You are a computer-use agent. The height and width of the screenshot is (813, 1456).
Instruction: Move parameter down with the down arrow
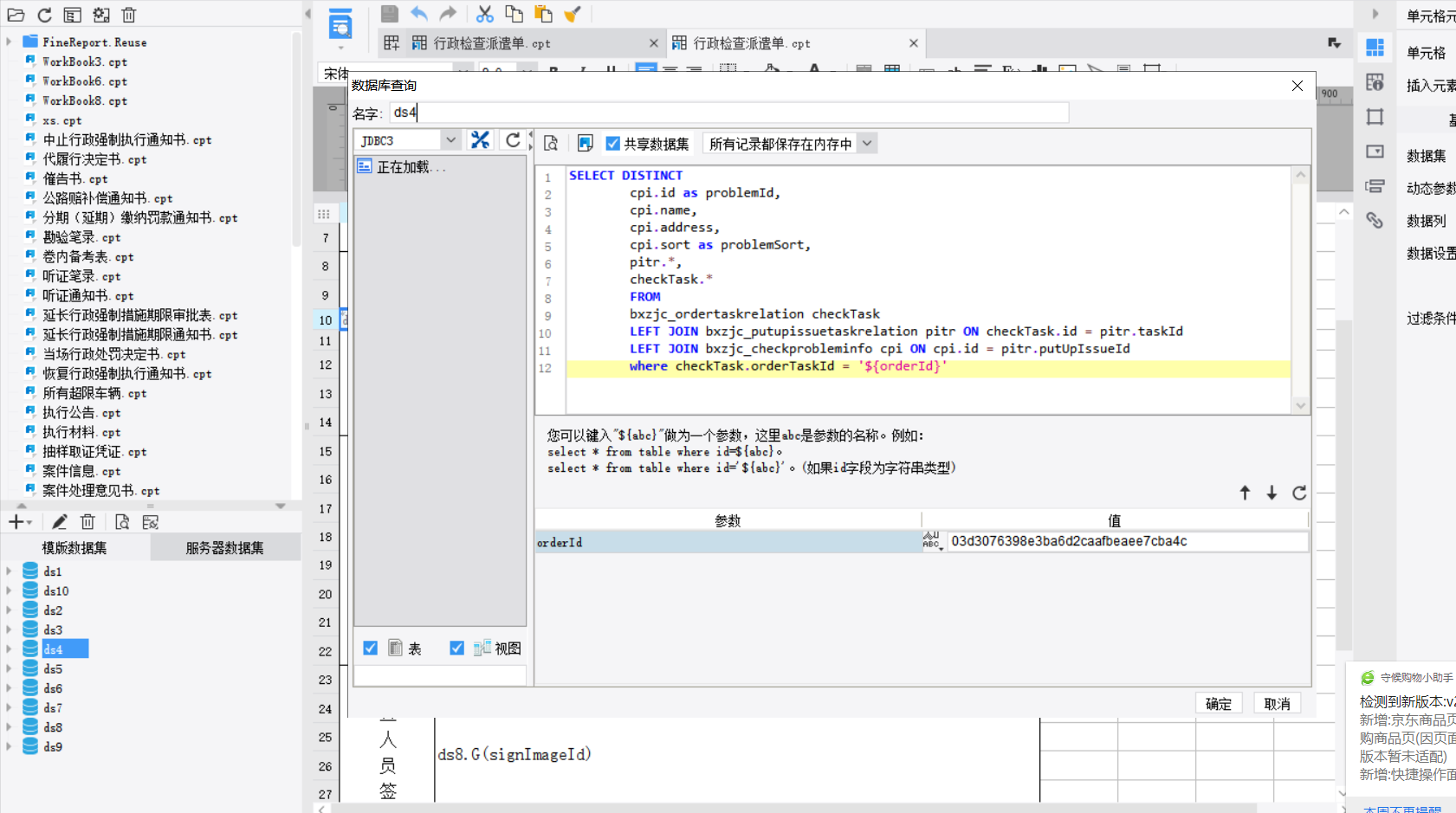[x=1272, y=493]
